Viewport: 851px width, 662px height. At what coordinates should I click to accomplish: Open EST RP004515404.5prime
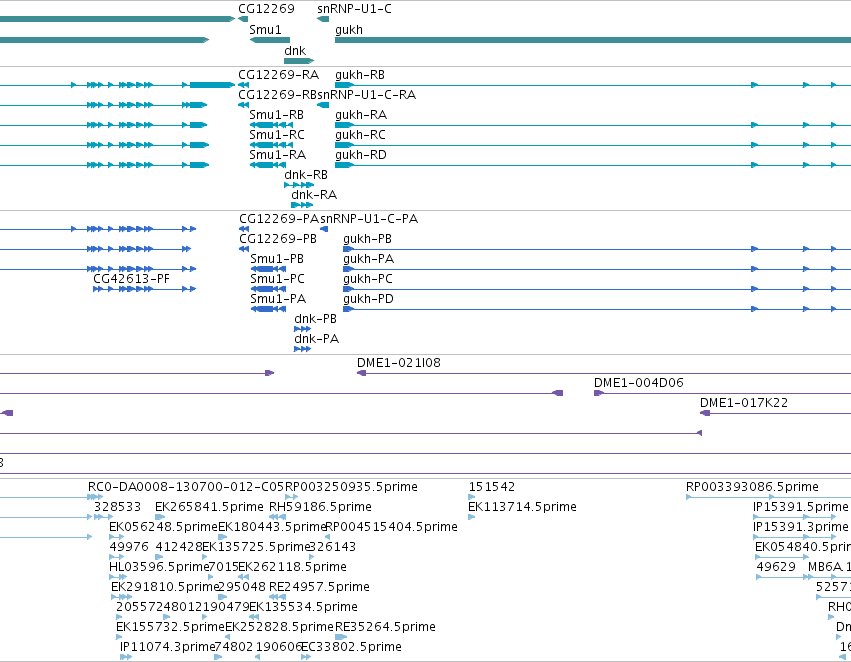click(391, 527)
